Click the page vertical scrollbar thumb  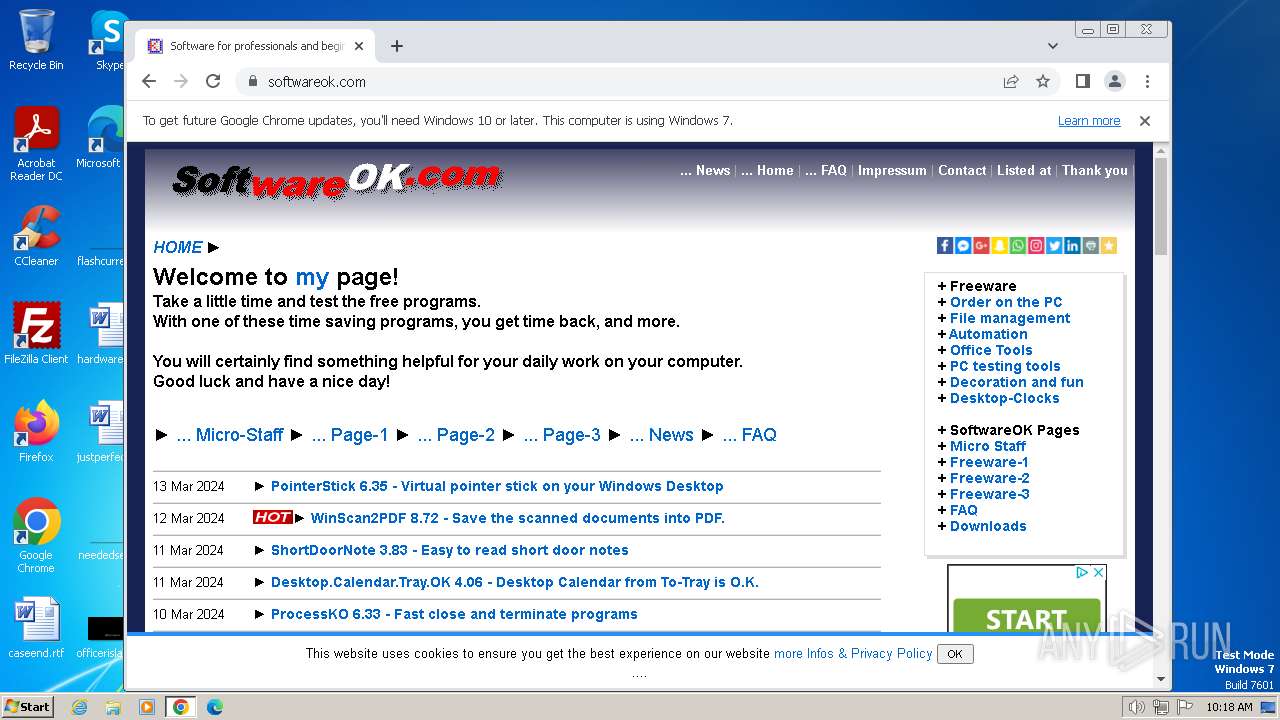[1161, 206]
